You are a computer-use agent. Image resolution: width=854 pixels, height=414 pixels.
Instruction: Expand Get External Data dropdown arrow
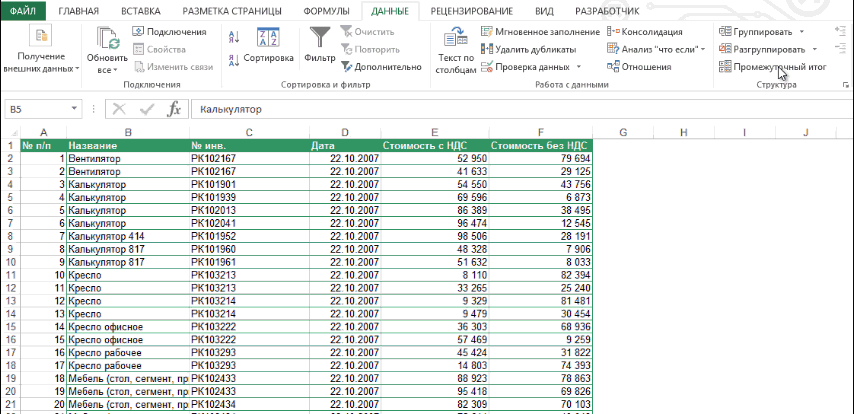[x=77, y=69]
